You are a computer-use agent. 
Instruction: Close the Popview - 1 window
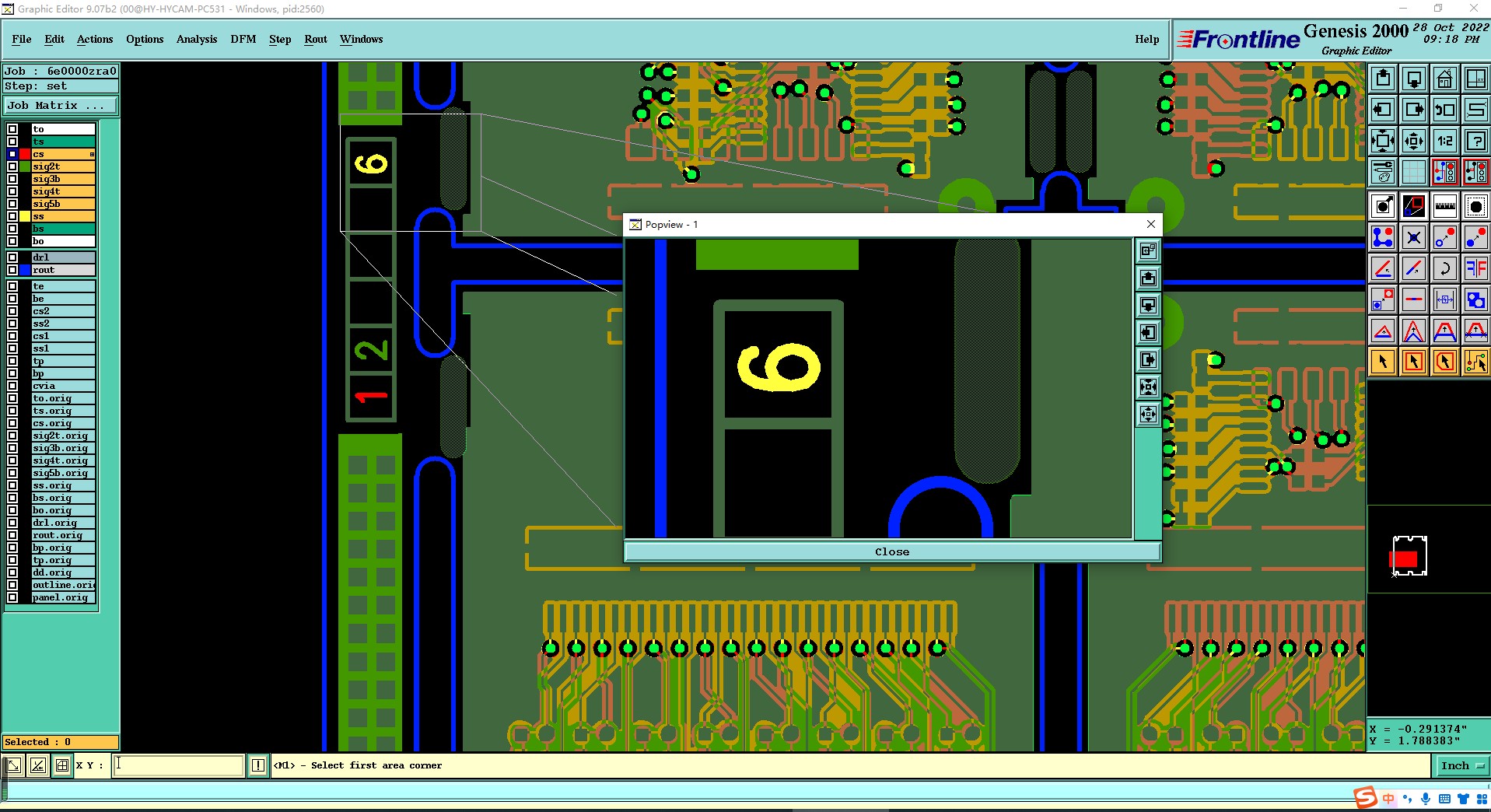click(1151, 224)
